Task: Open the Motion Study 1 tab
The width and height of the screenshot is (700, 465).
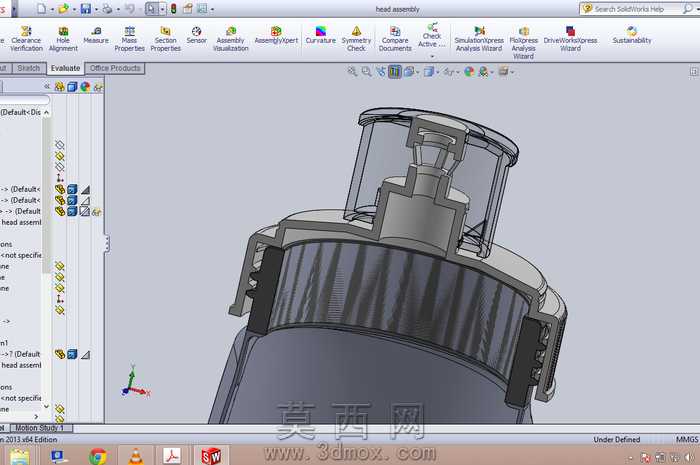Action: point(39,428)
